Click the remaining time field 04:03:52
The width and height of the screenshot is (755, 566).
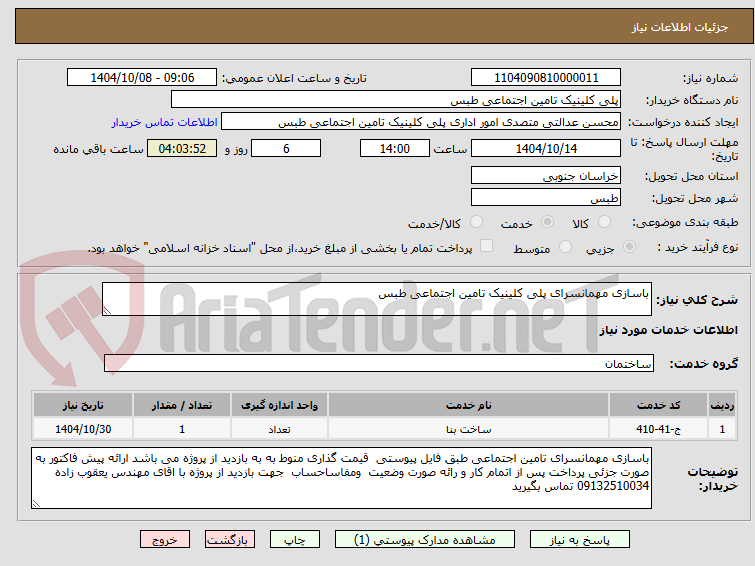point(182,148)
